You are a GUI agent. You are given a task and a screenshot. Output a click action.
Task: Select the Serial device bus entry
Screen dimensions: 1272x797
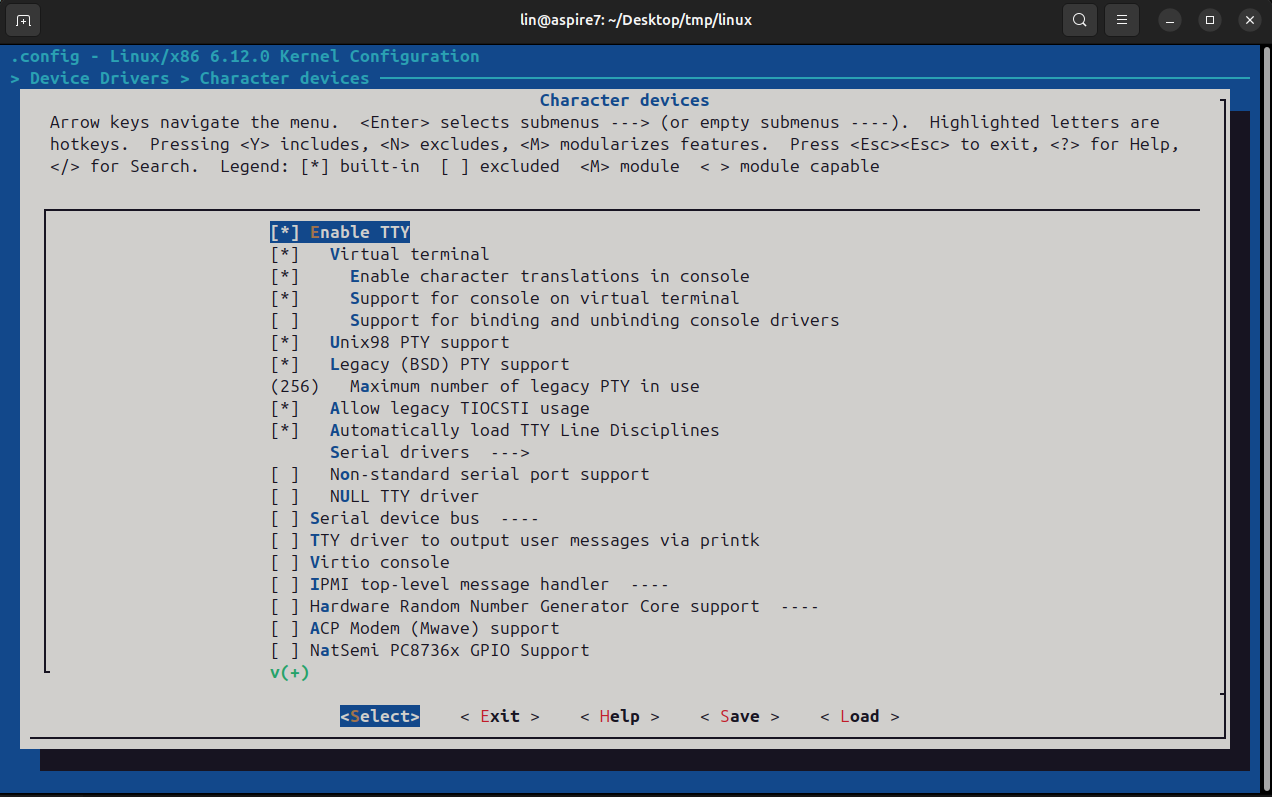405,518
